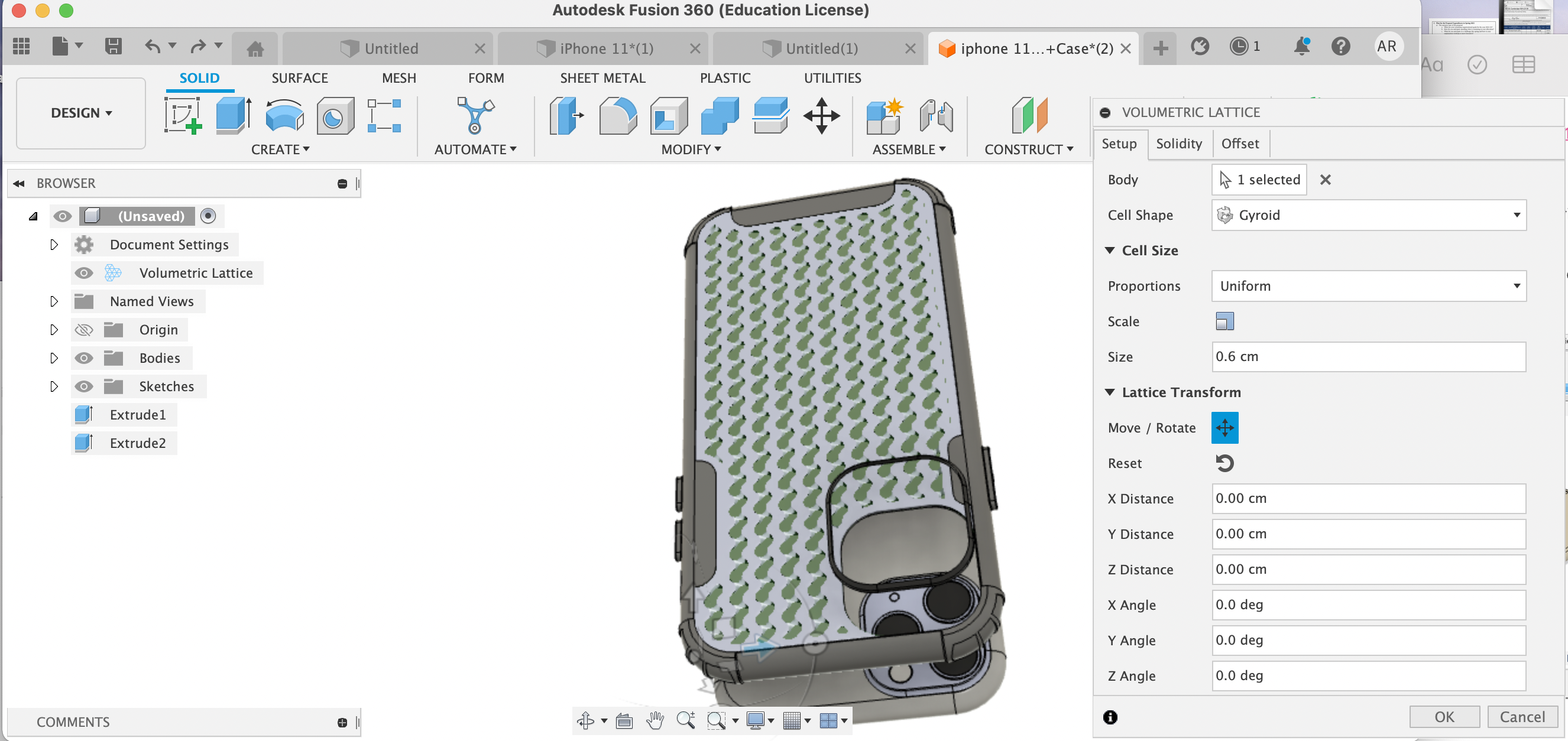This screenshot has width=1568, height=741.
Task: Collapse the Lattice Transform section
Action: click(x=1110, y=392)
